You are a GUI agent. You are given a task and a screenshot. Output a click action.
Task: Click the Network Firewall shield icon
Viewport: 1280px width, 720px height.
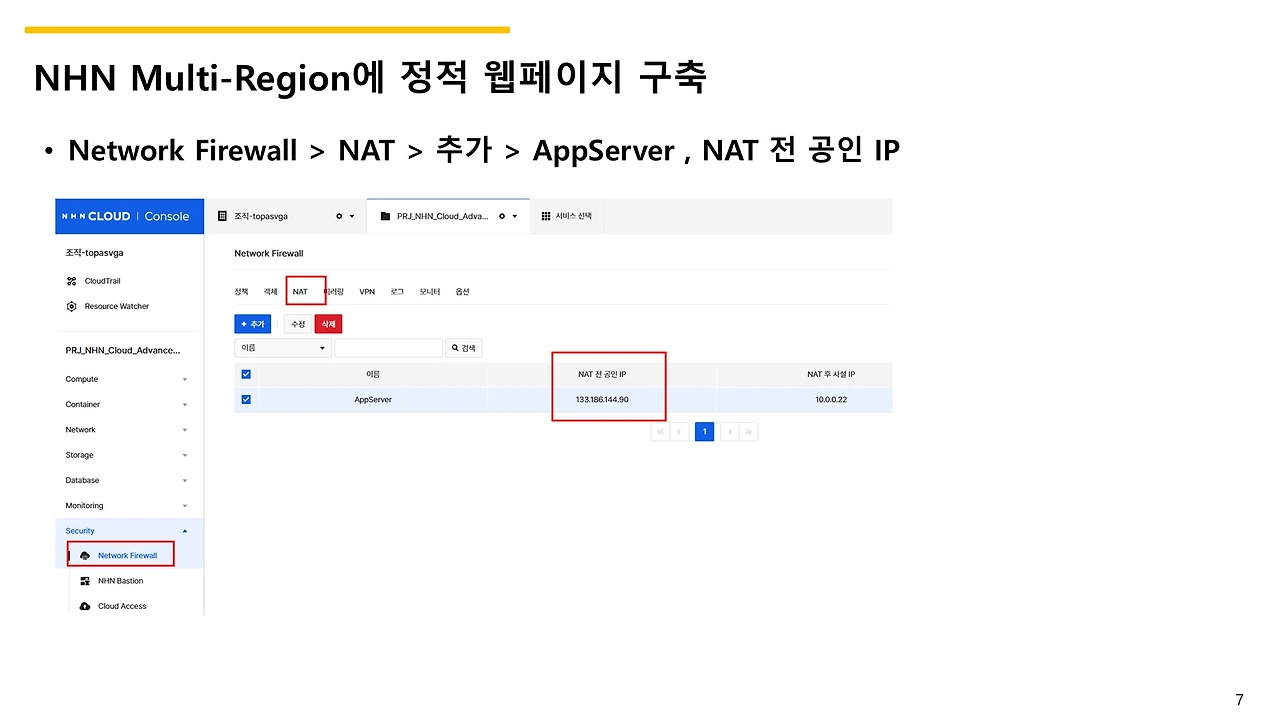click(85, 555)
